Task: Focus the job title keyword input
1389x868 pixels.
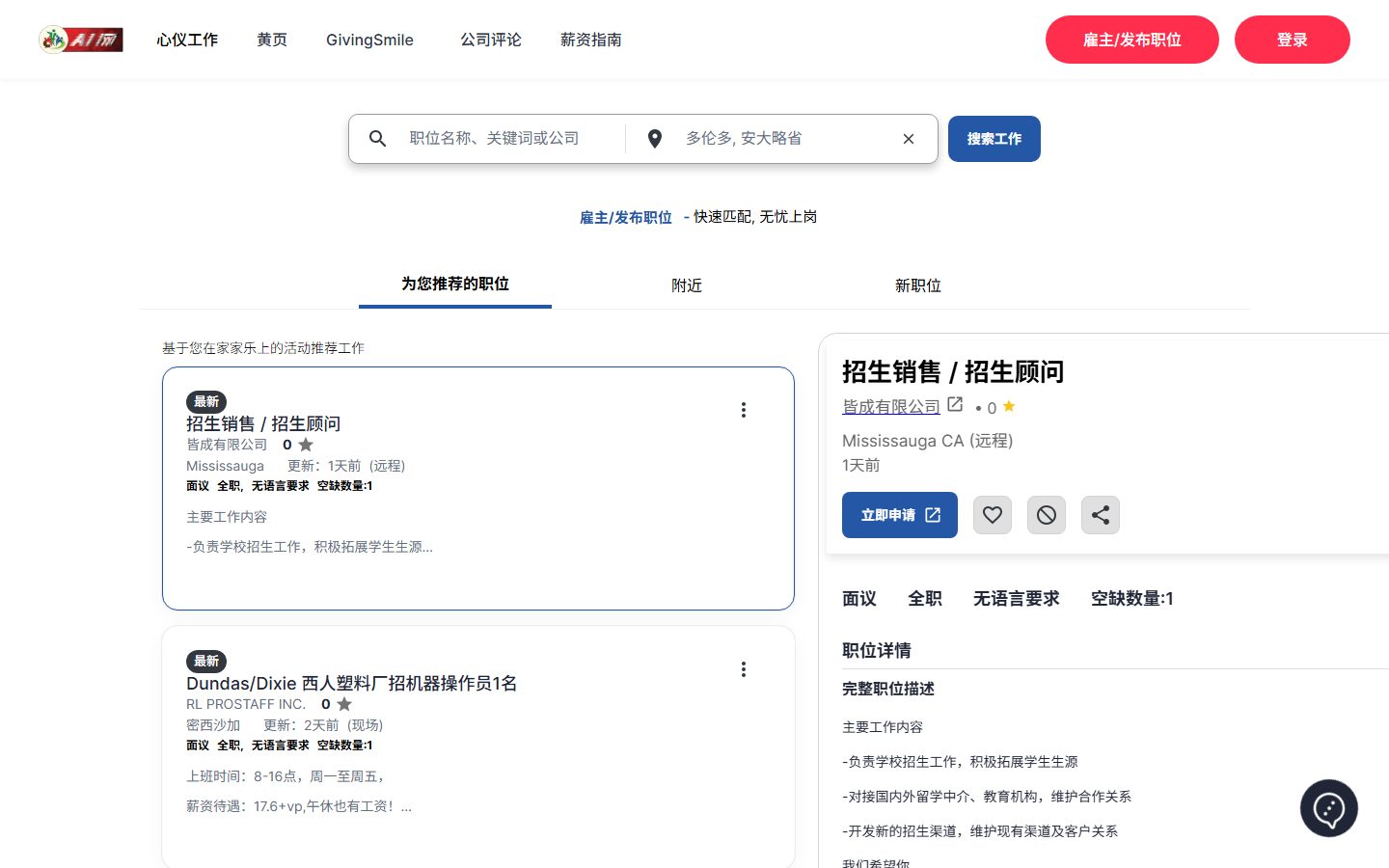Action: (x=511, y=139)
